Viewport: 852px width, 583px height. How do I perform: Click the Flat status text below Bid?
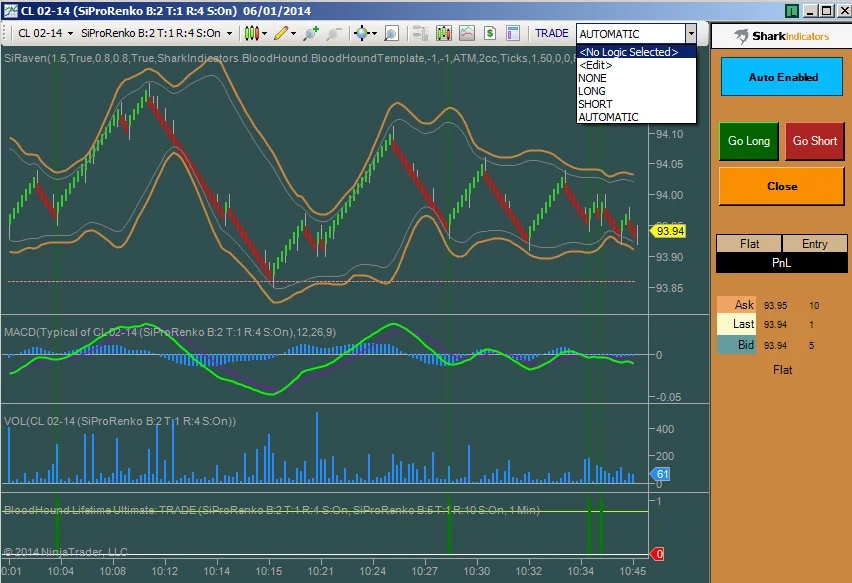[782, 370]
